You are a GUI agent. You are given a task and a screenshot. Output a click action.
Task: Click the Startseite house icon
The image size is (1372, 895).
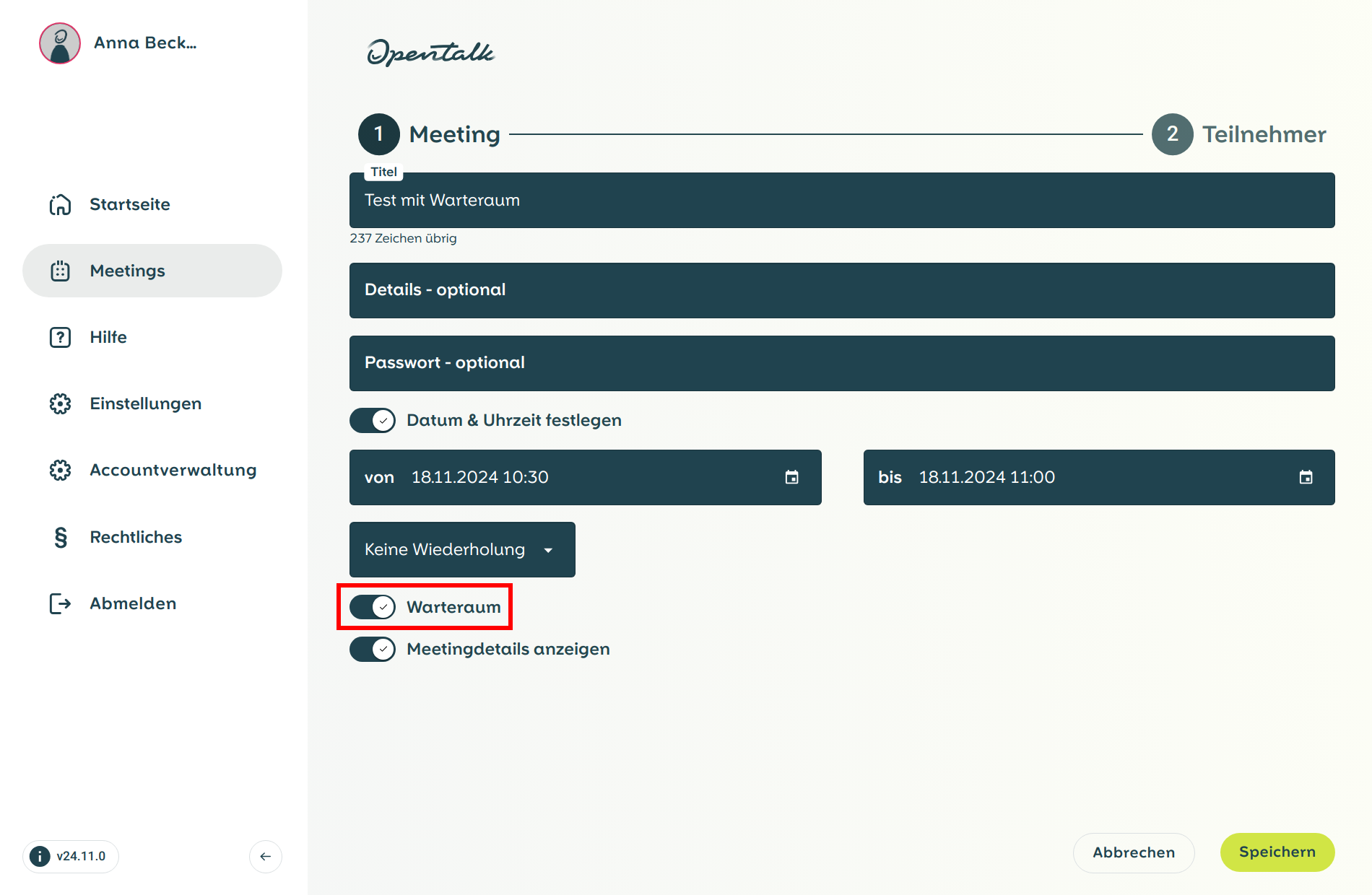[60, 205]
